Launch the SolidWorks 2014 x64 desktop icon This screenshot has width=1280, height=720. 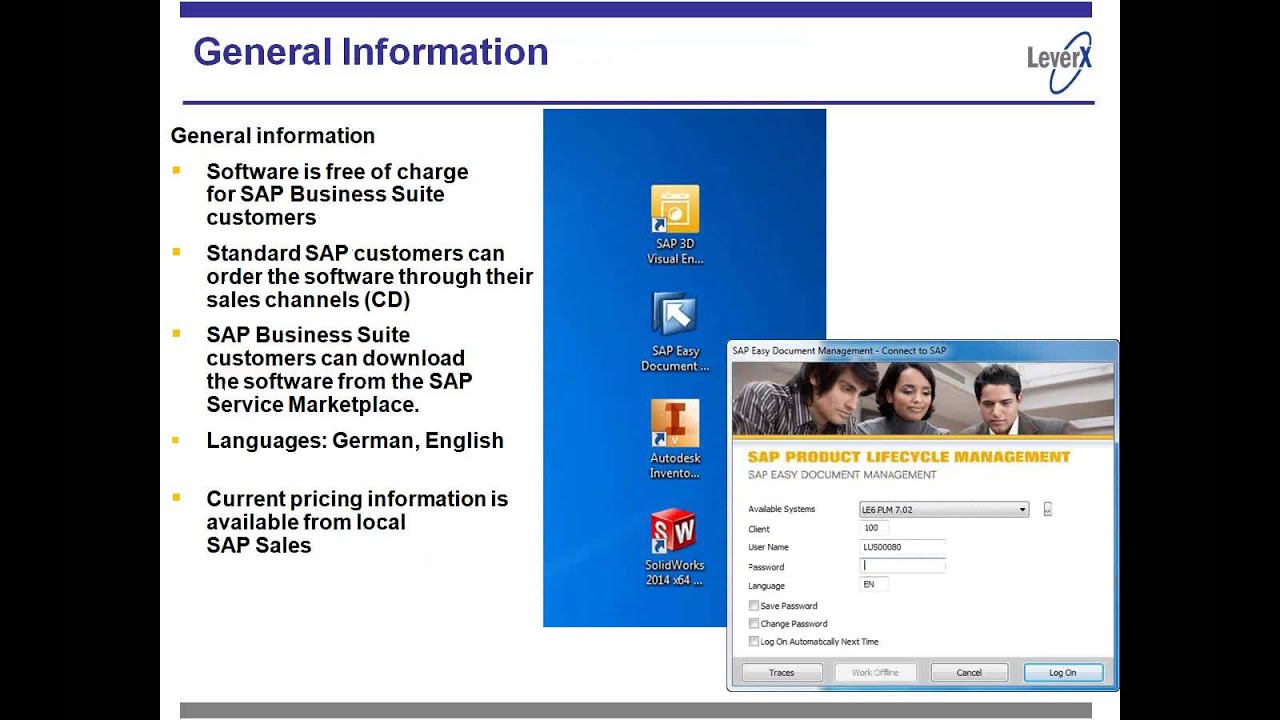point(674,547)
